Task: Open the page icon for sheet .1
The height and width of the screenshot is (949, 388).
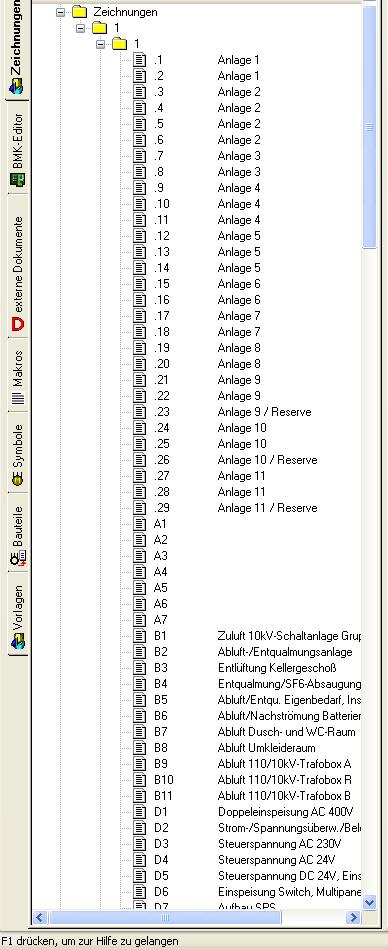Action: click(140, 60)
